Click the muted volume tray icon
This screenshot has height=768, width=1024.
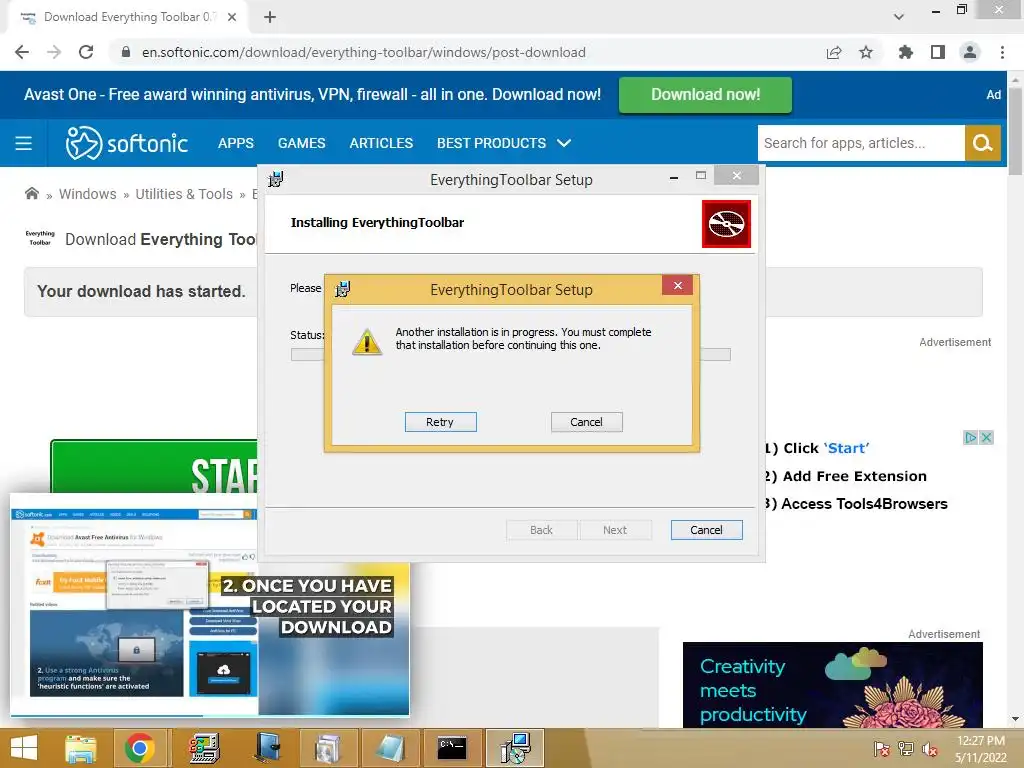929,749
